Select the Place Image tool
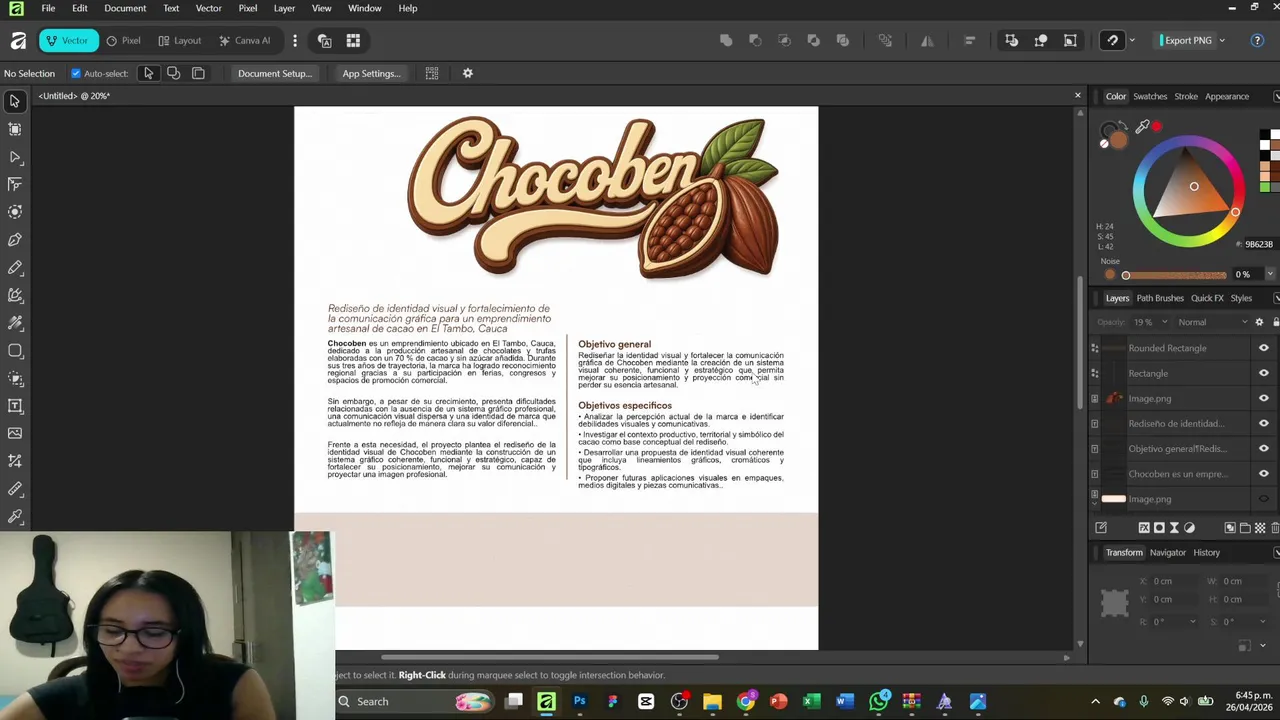The image size is (1280, 720). click(15, 433)
